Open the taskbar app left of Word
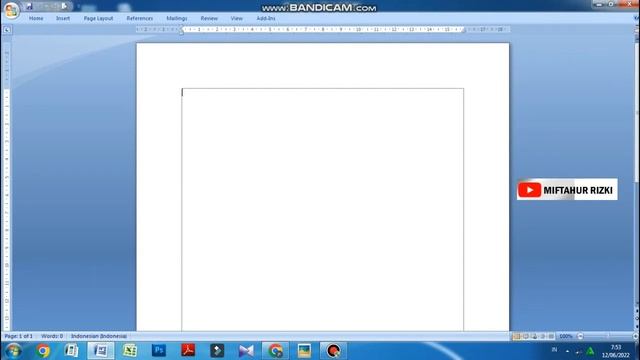Viewport: 640px width, 360px height. (71, 351)
